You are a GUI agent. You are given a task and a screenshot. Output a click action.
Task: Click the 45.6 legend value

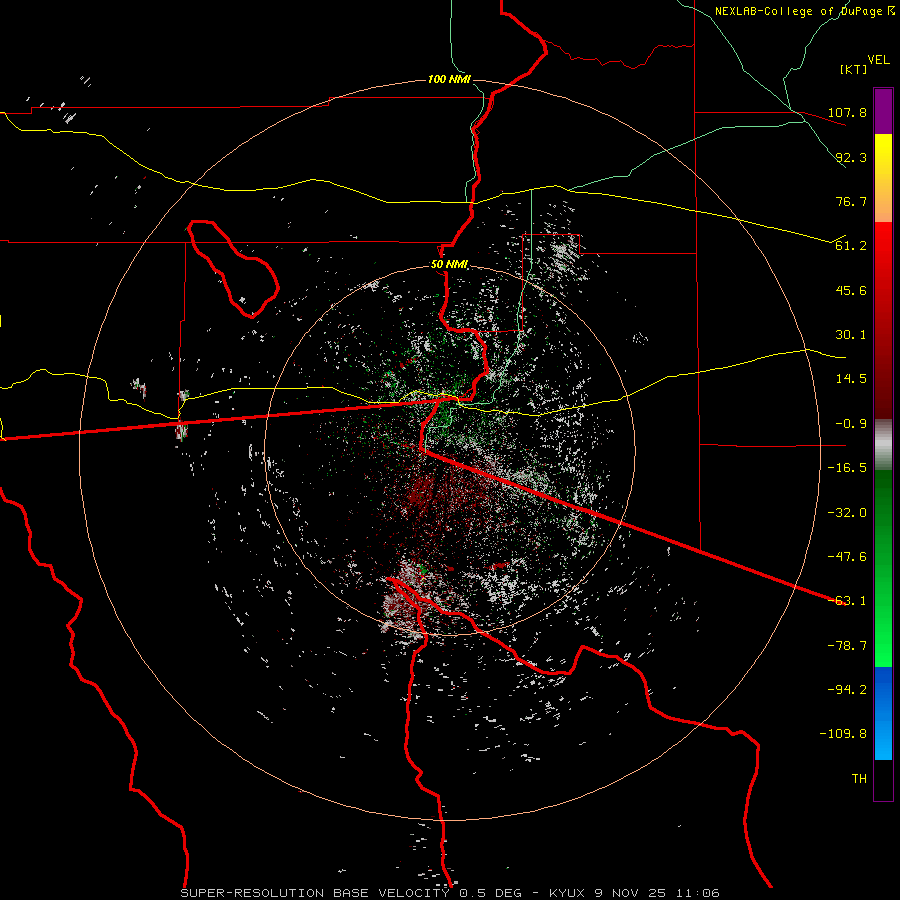point(851,290)
